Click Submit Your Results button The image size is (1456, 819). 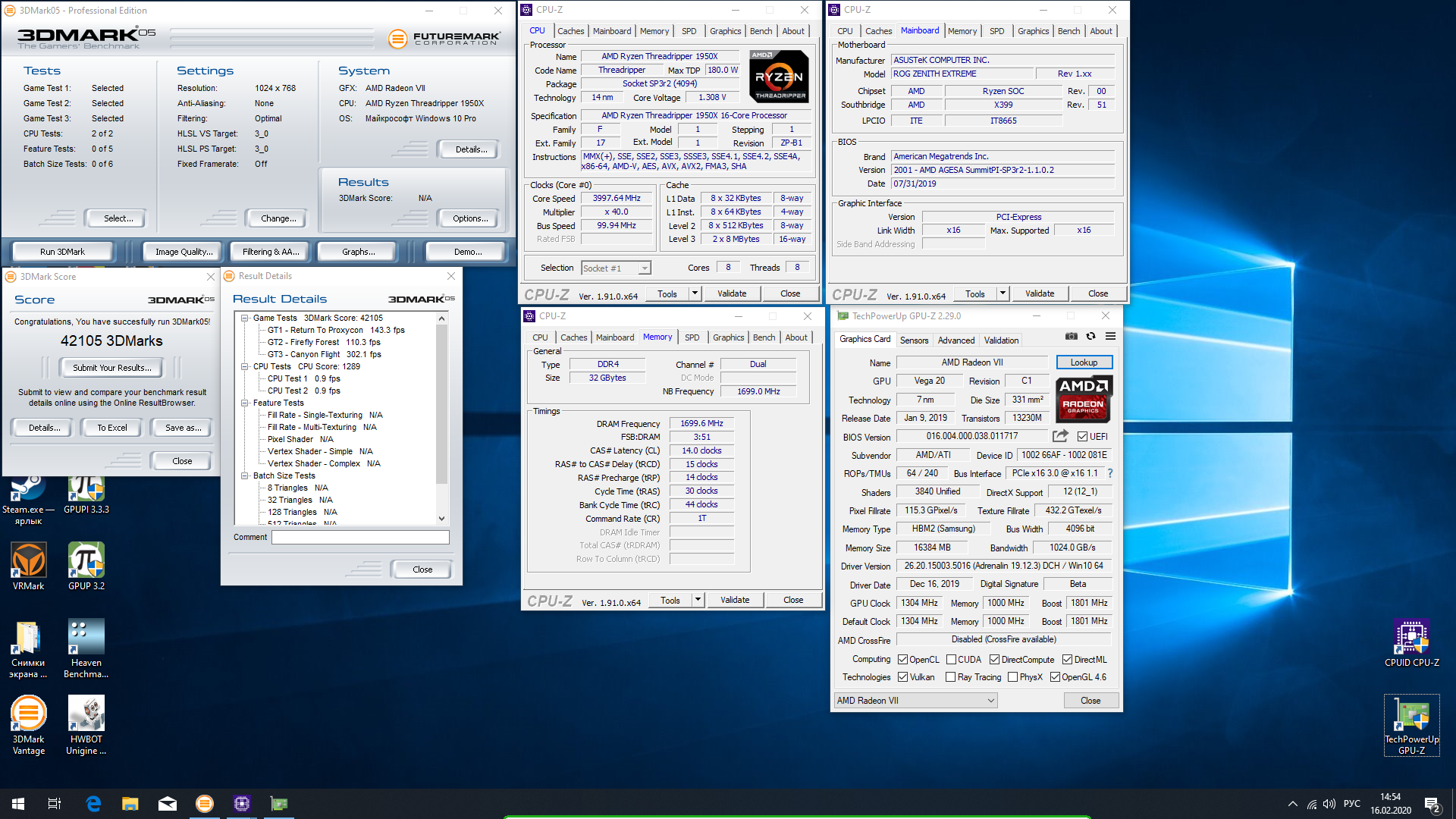(x=112, y=368)
